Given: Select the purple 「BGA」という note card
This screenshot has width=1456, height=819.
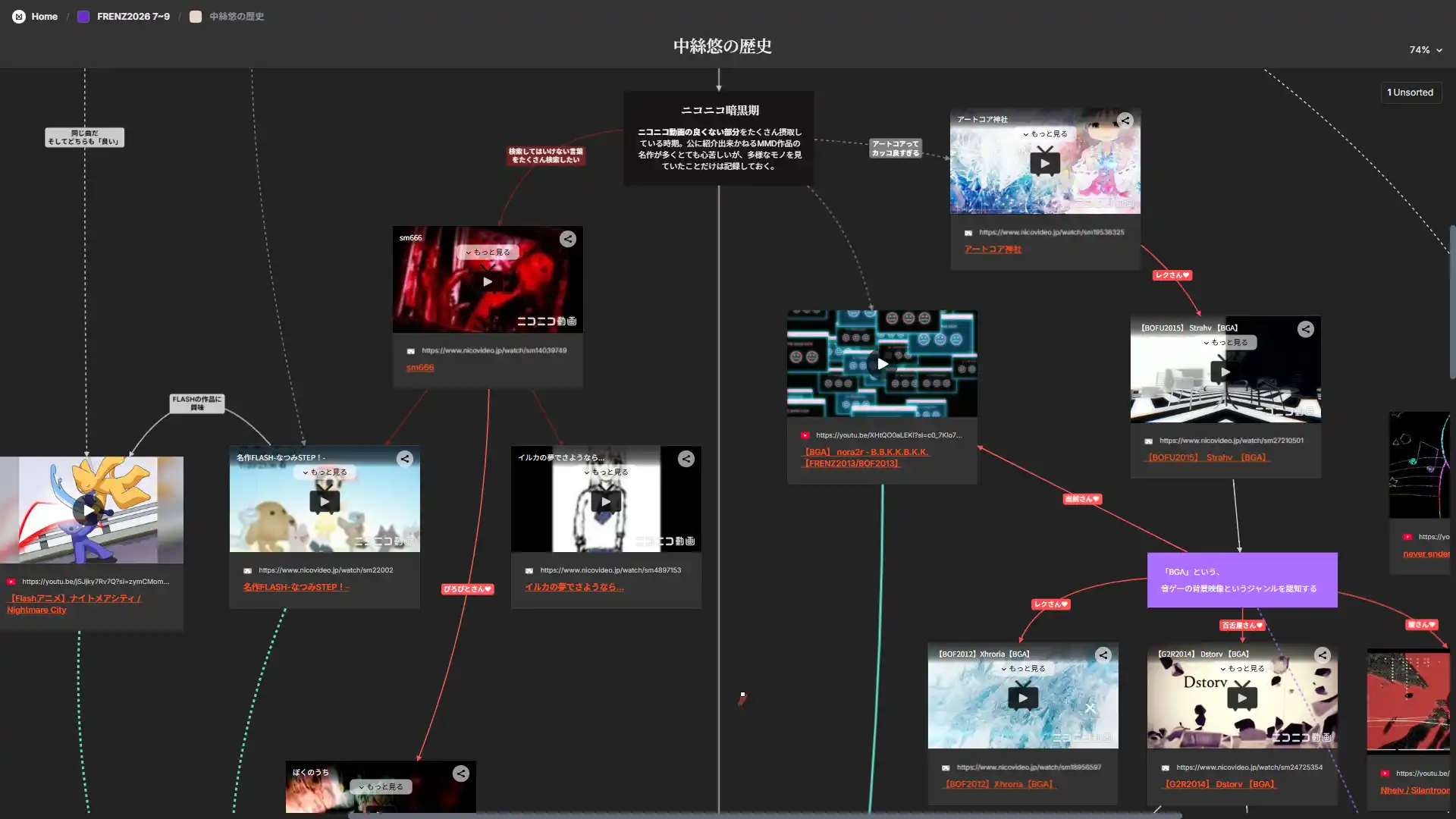Looking at the screenshot, I should pyautogui.click(x=1242, y=580).
